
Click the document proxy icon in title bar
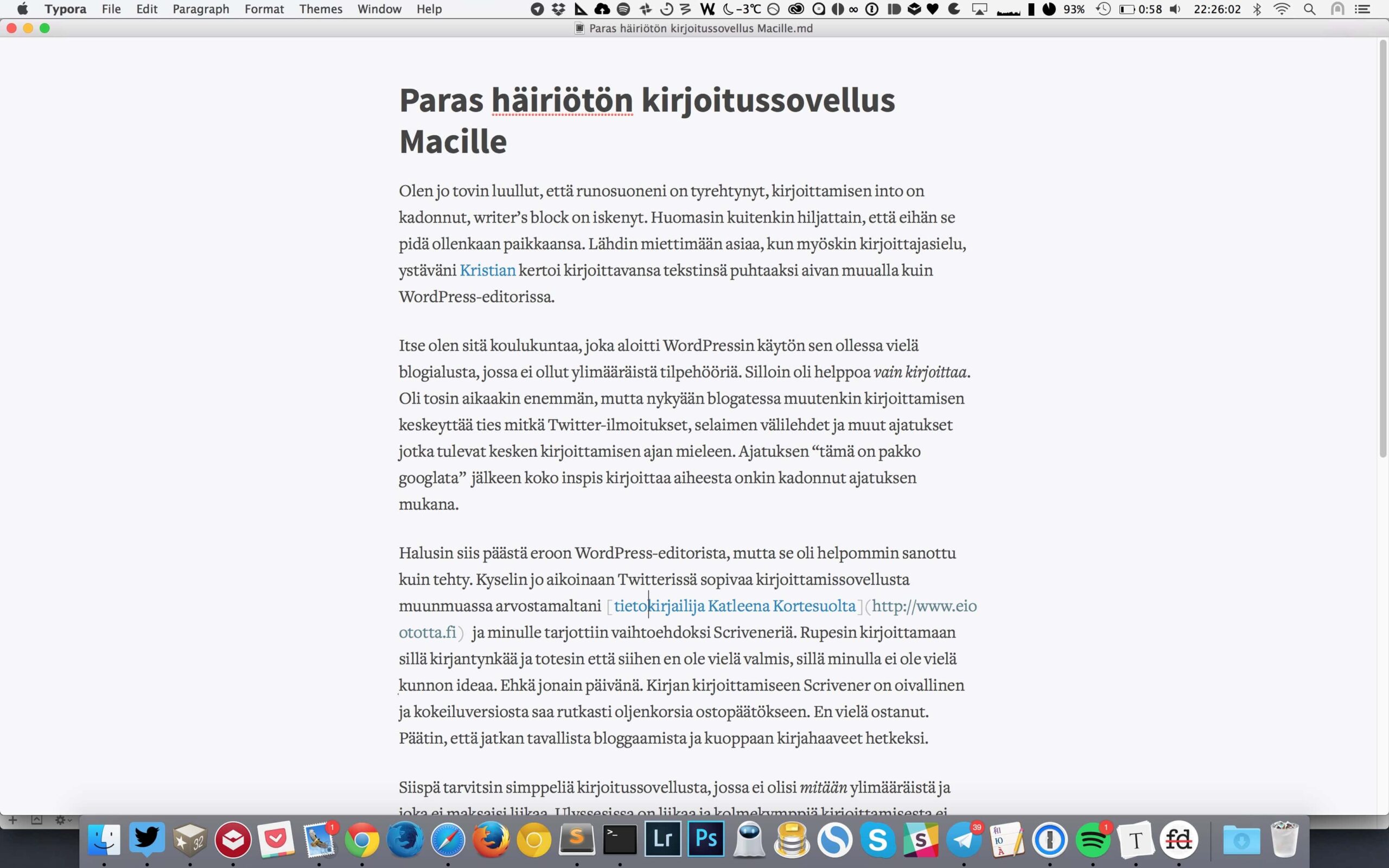click(x=579, y=29)
